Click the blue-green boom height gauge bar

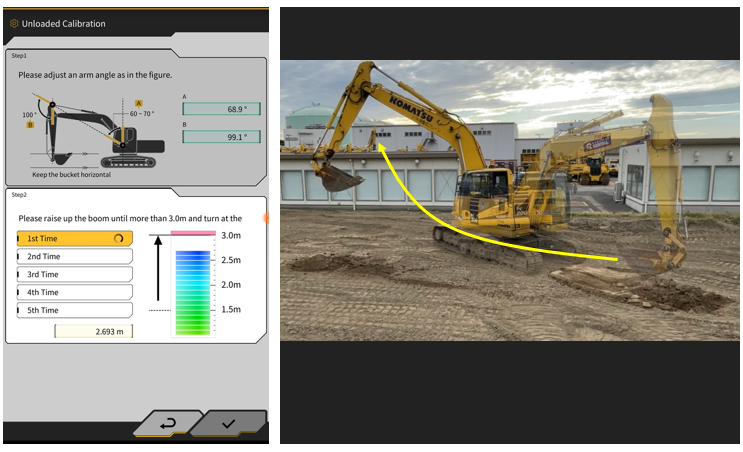(193, 292)
